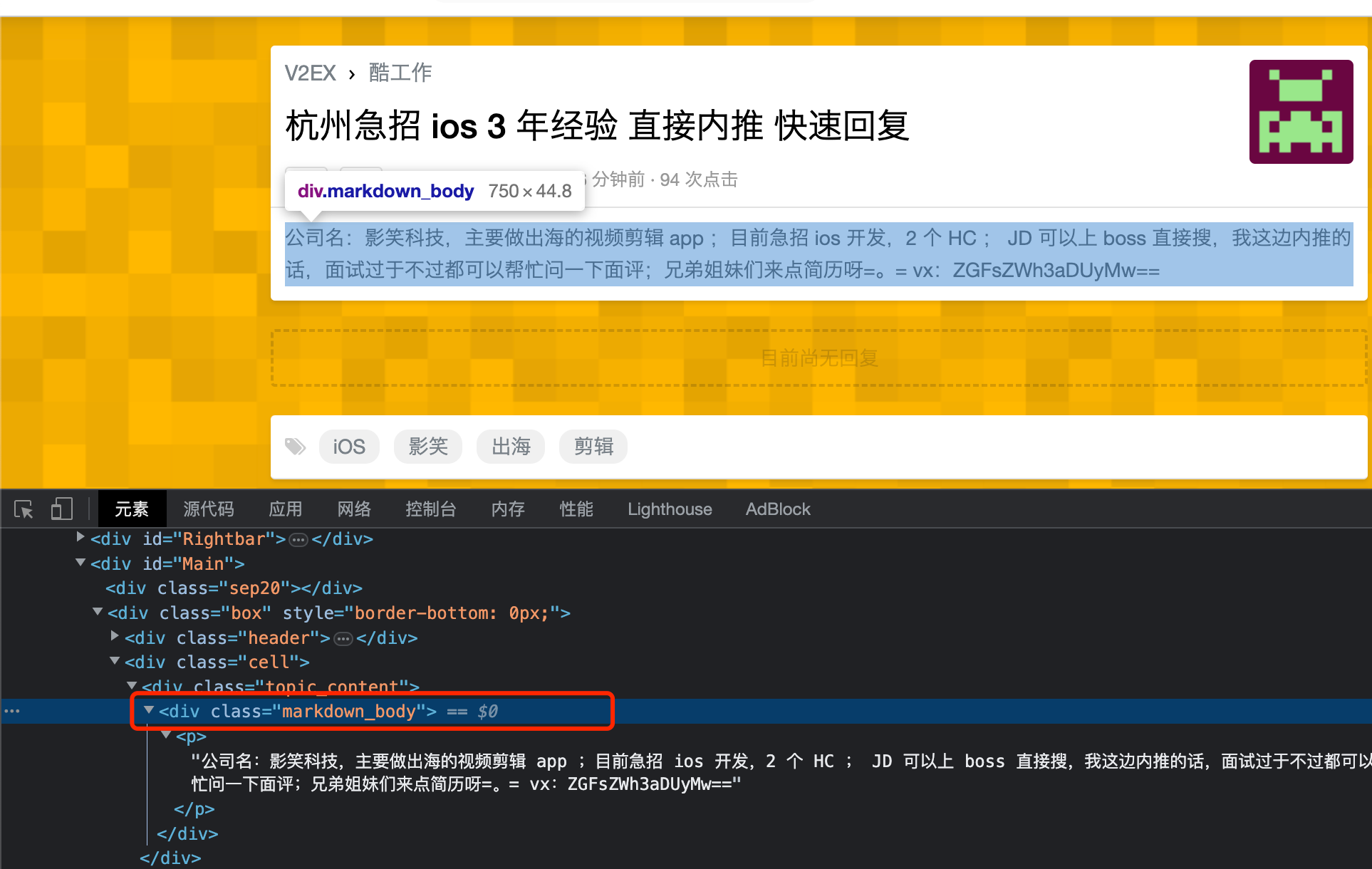Open the 影笑 tag
The height and width of the screenshot is (869, 1372).
(x=428, y=447)
